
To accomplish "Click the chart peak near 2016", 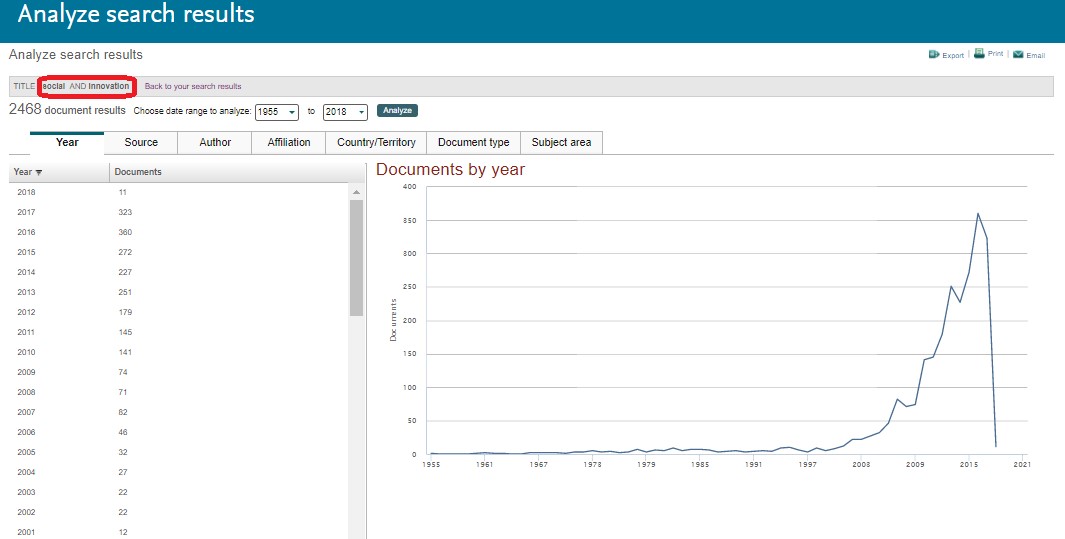I will [977, 214].
